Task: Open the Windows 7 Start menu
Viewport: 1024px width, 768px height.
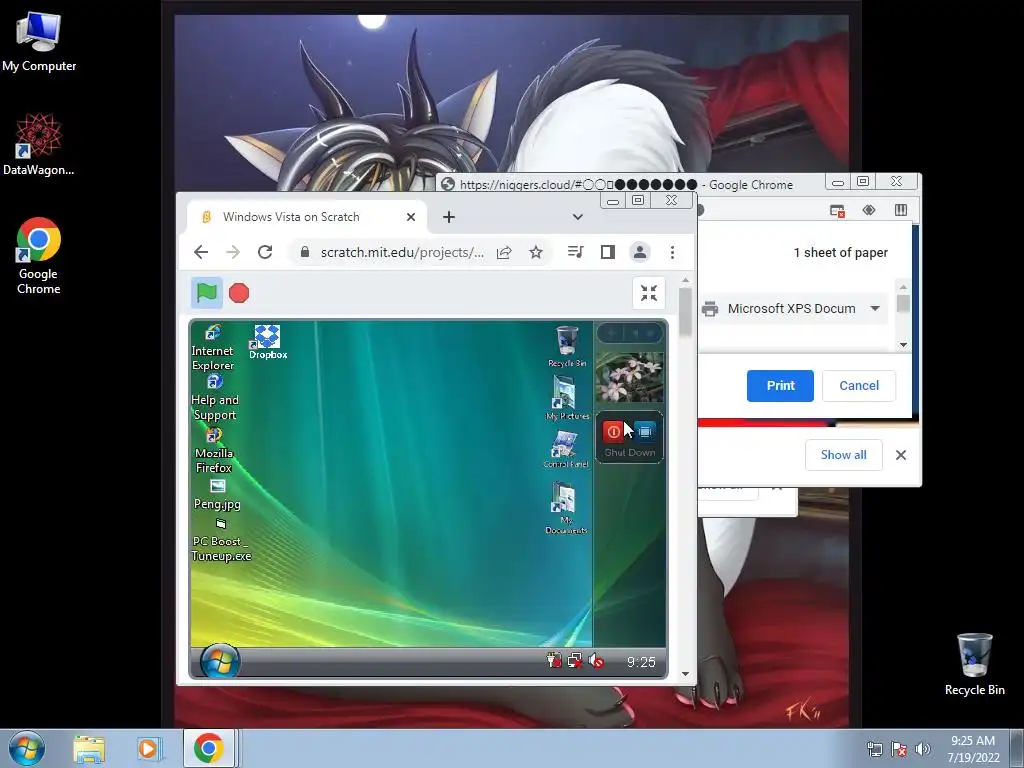Action: pos(27,748)
